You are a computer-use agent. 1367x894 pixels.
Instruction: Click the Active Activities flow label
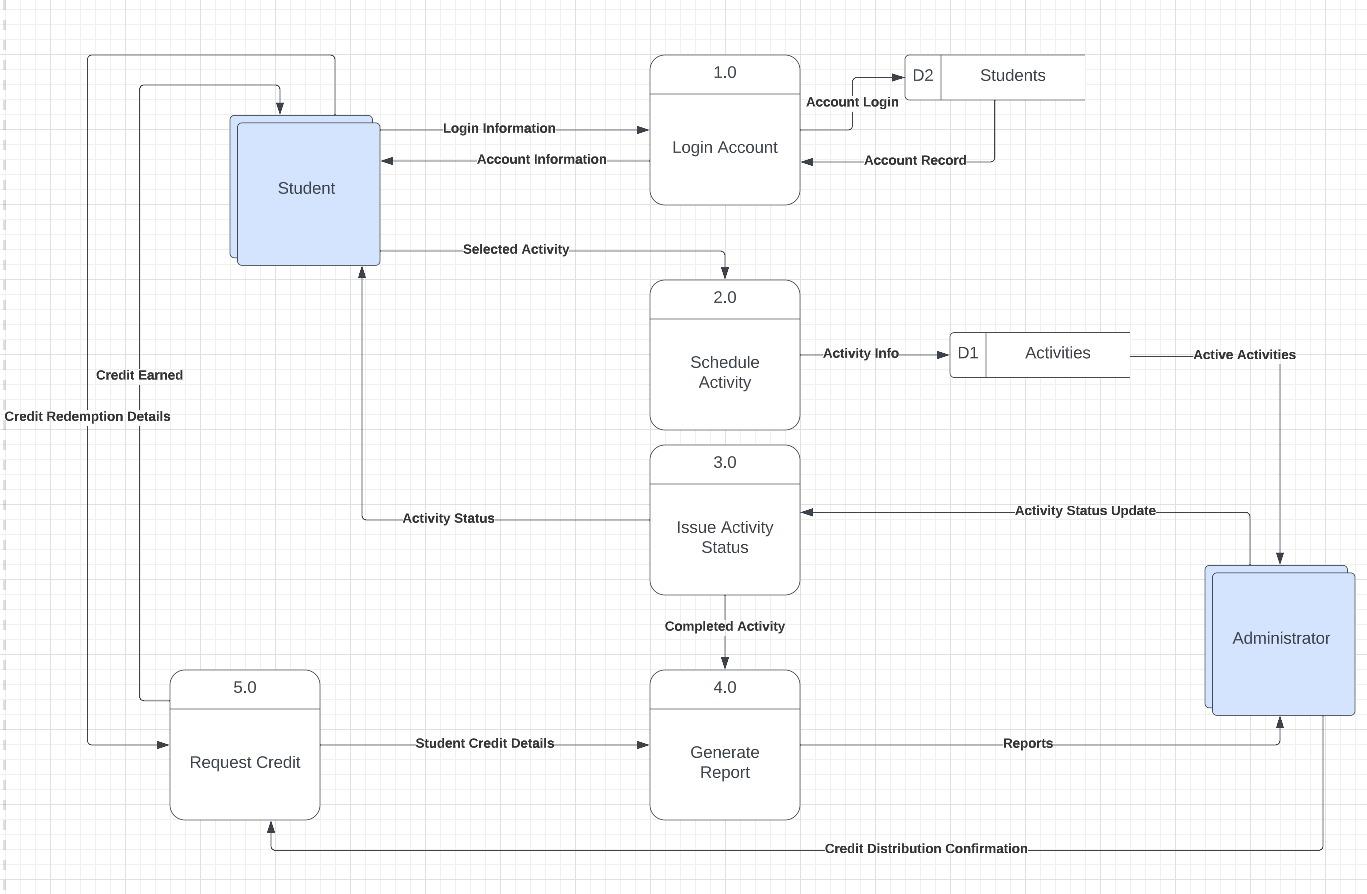1244,354
